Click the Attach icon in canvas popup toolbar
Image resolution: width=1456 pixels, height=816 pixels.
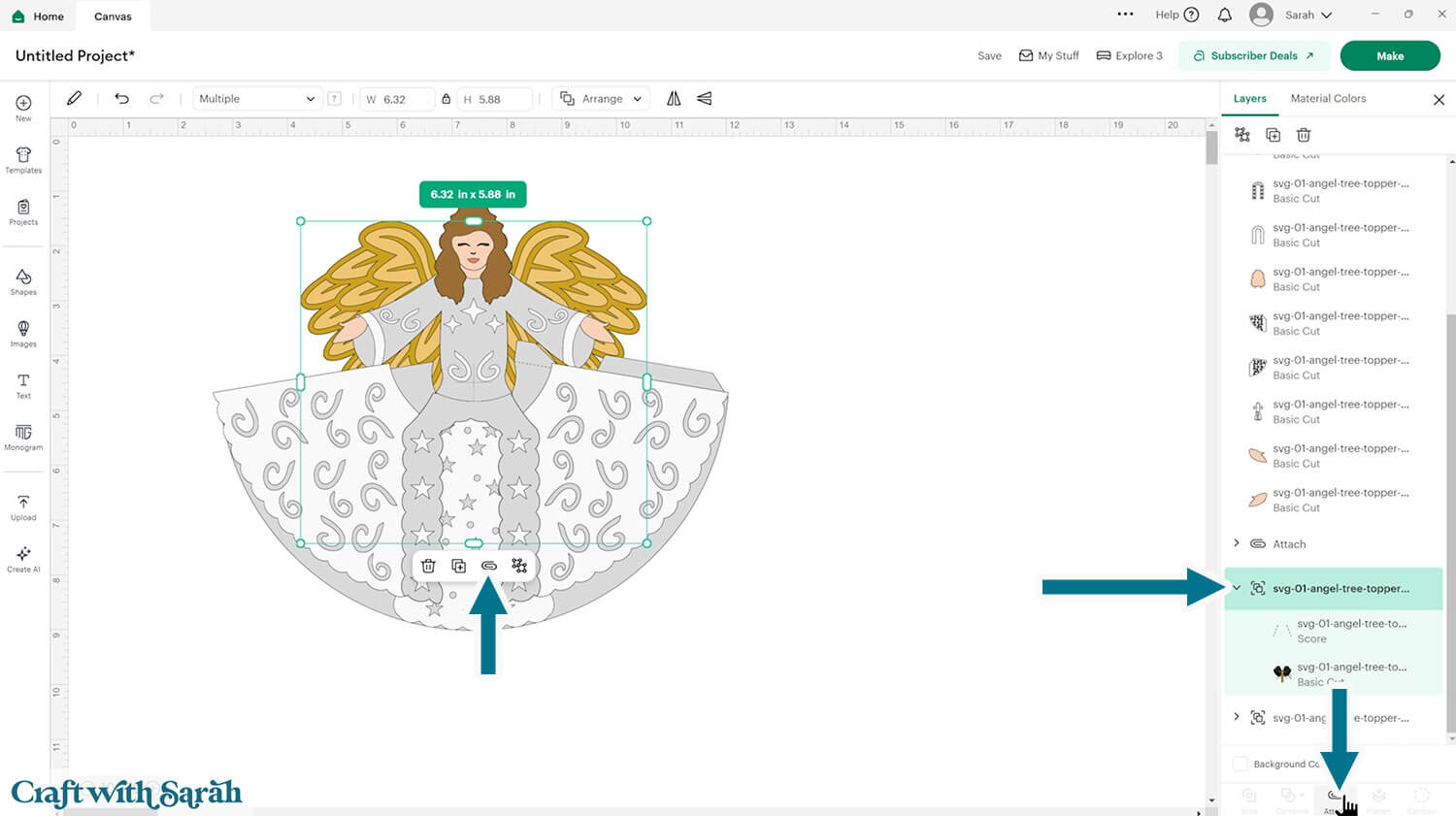coord(489,566)
